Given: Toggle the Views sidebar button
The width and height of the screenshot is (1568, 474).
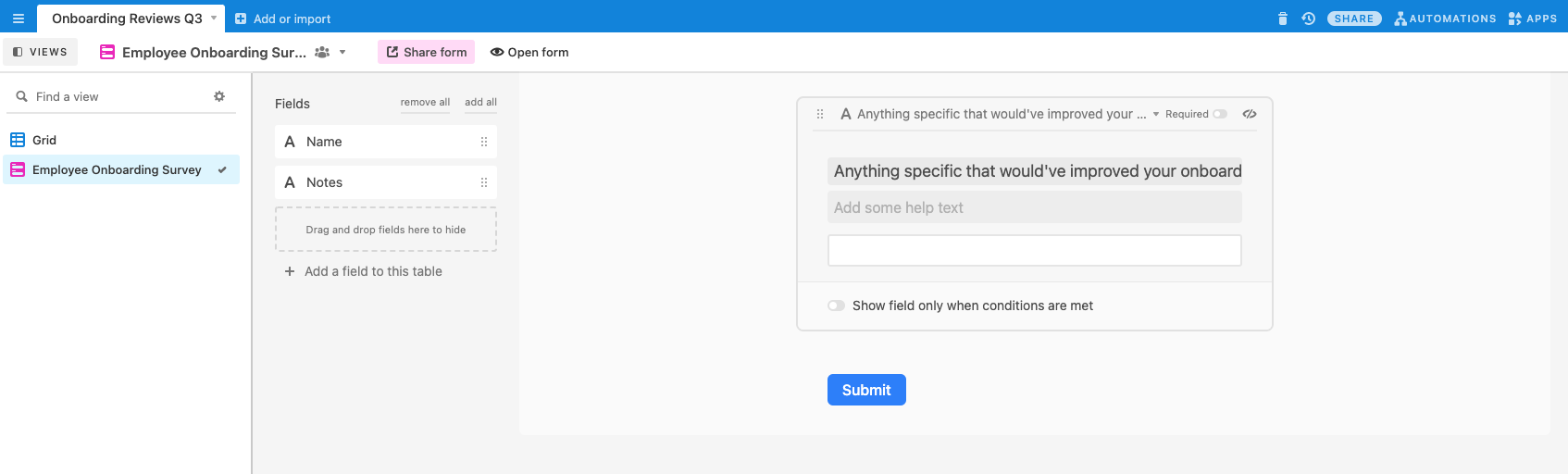Looking at the screenshot, I should 40,52.
